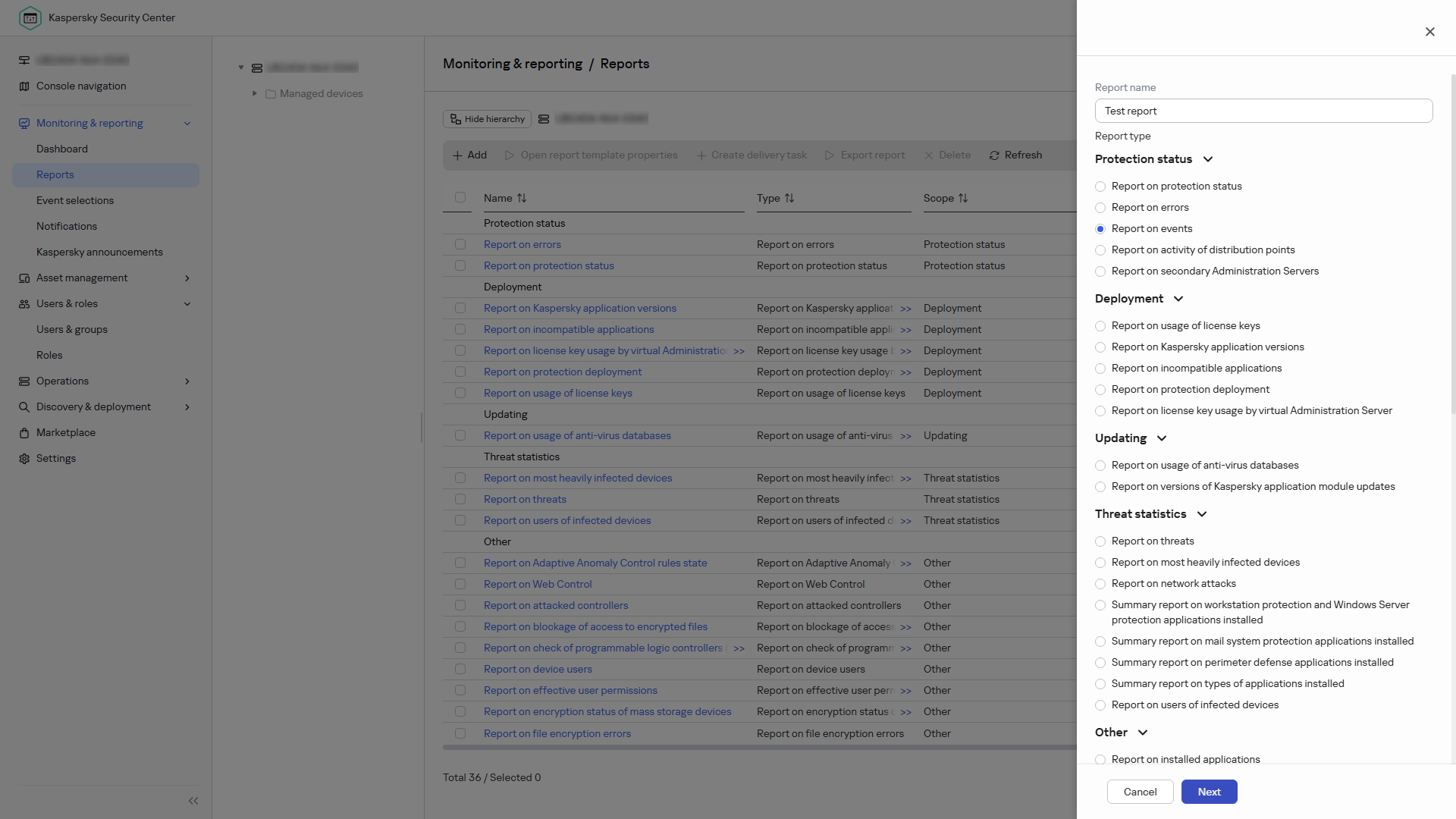This screenshot has height=819, width=1456.
Task: Click the Hide hierarchy button
Action: pos(488,119)
